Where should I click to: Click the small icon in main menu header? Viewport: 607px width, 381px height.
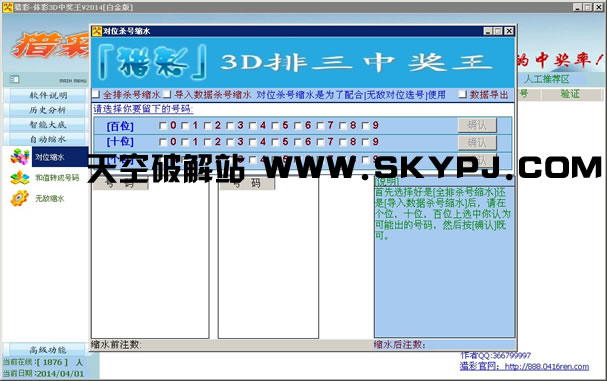coord(15,79)
